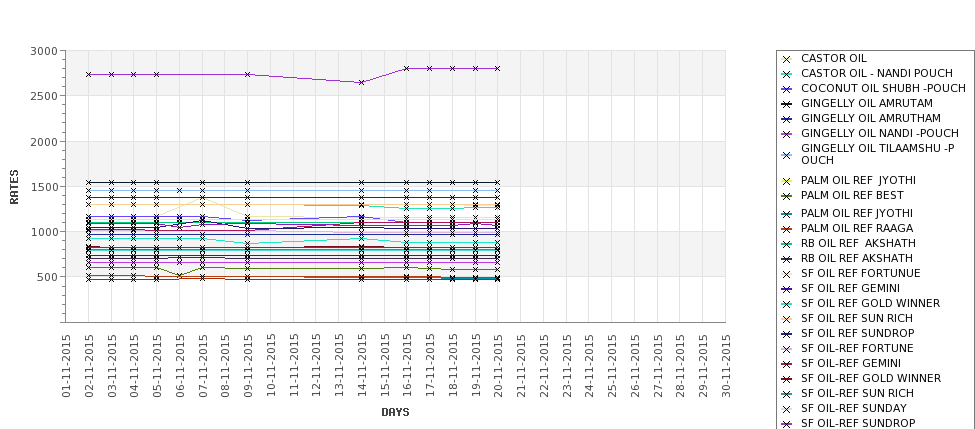
Task: Click marker icon beside SF OIL REF SUN RICH
Action: [787, 319]
